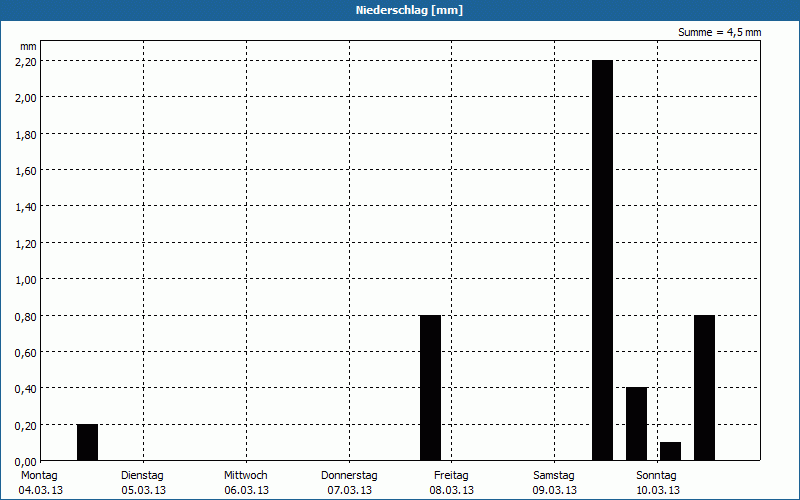Click the '1,00' y-axis value
This screenshot has height=500, width=800.
coord(26,280)
